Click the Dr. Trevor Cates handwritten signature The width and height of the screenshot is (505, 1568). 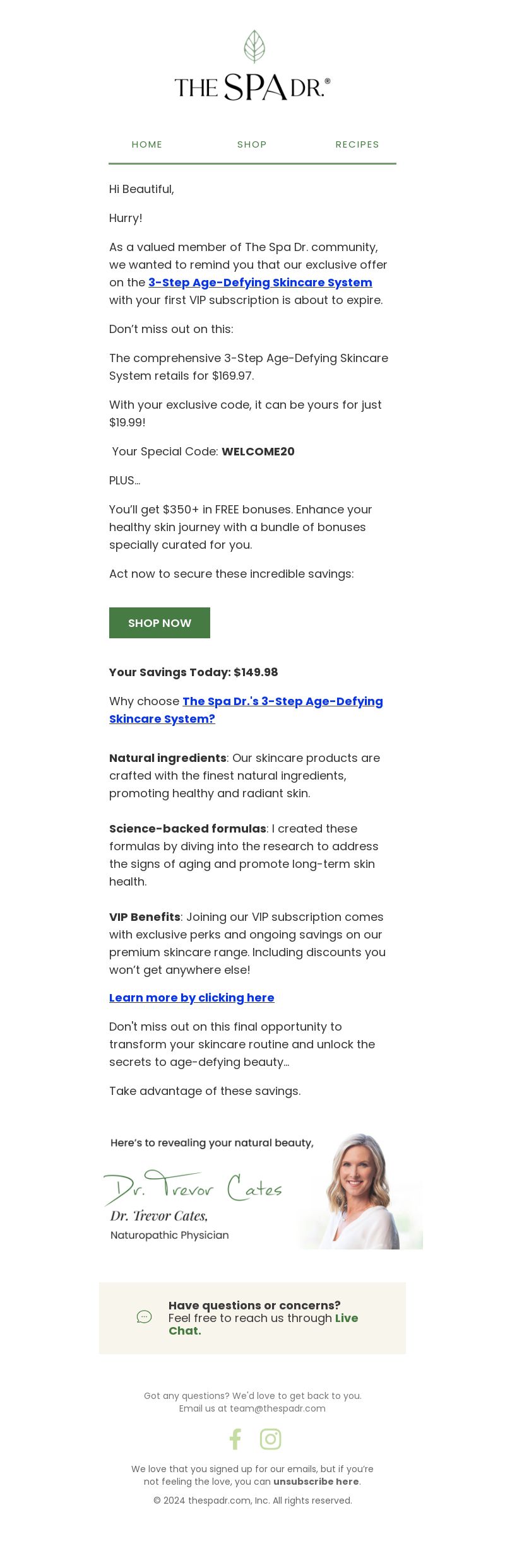tap(193, 1188)
